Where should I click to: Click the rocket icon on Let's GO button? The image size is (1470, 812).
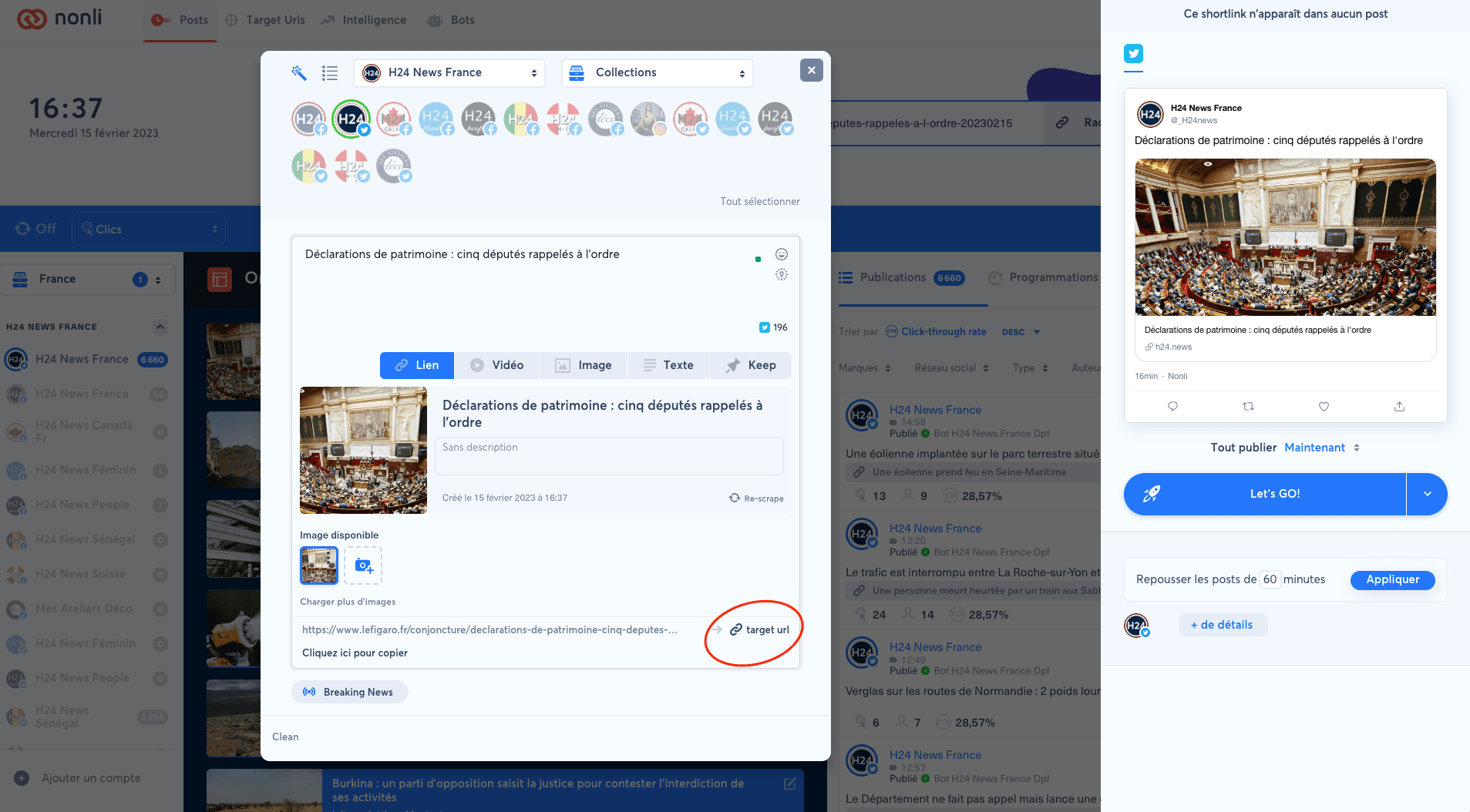1152,494
